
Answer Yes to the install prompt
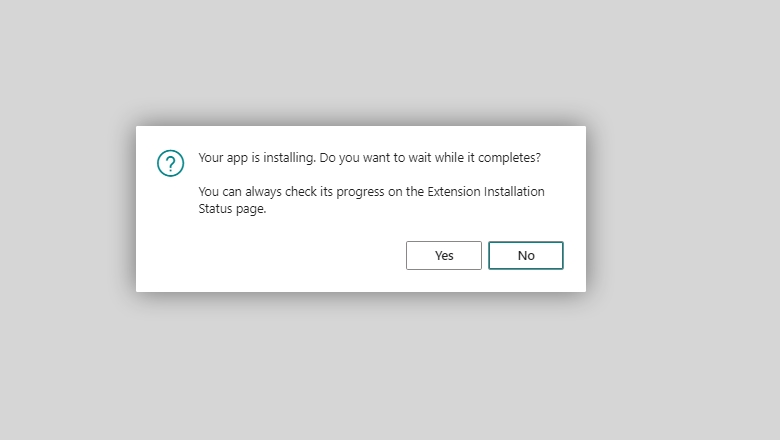pos(444,256)
